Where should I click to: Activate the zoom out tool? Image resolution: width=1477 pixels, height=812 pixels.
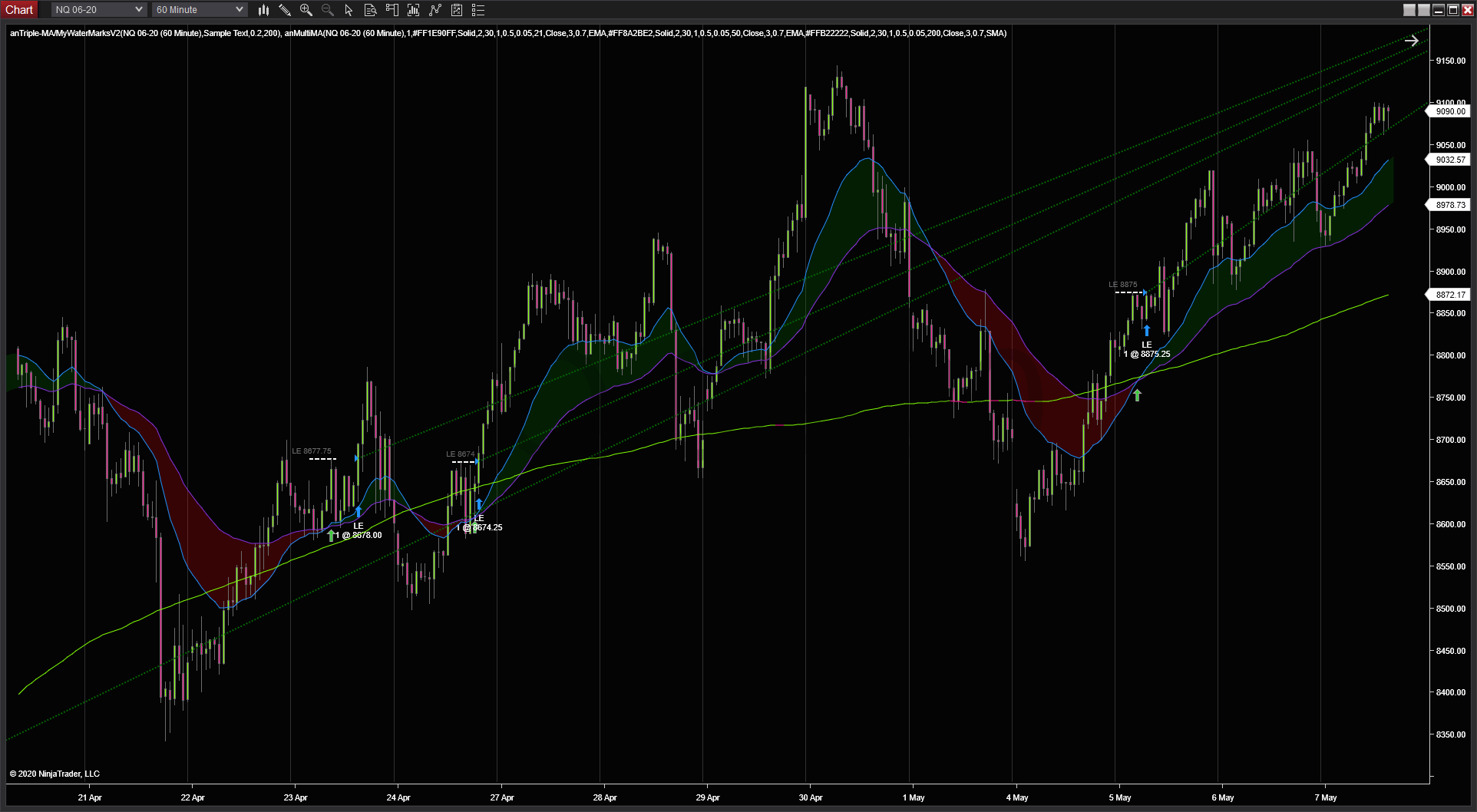click(328, 10)
